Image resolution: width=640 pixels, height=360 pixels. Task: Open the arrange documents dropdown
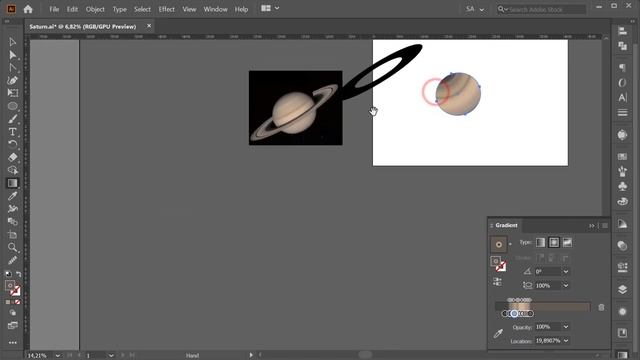click(270, 8)
